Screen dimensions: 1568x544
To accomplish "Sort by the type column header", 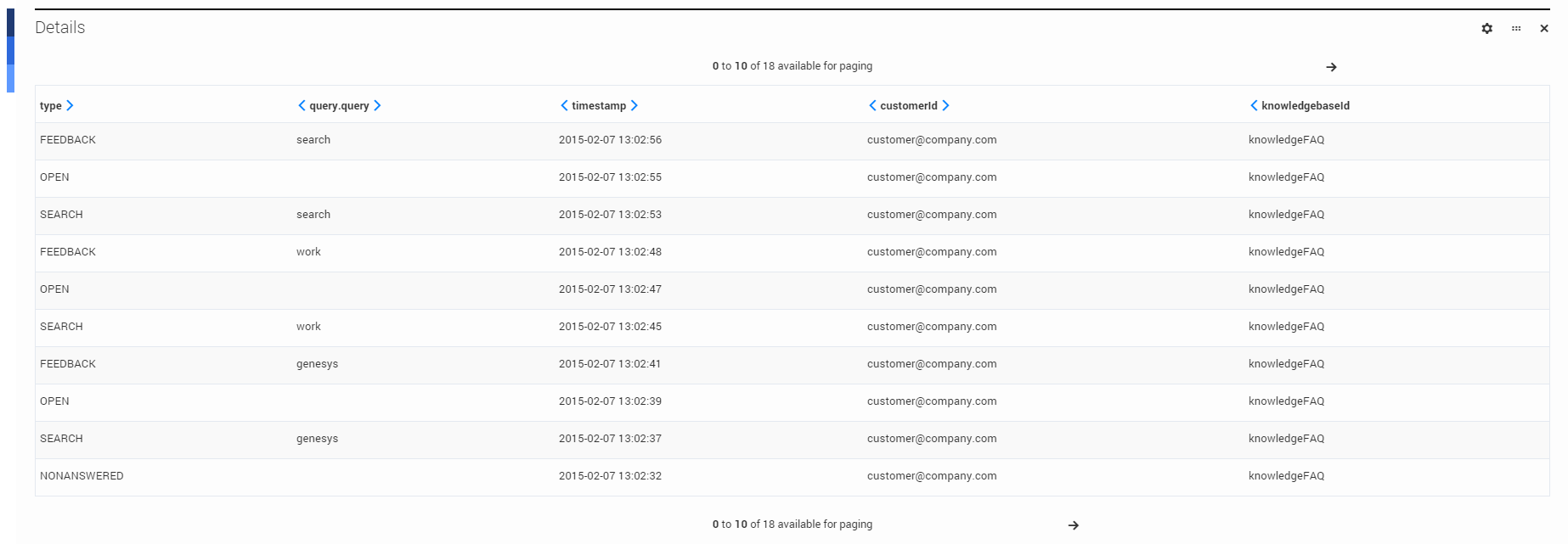I will 50,106.
